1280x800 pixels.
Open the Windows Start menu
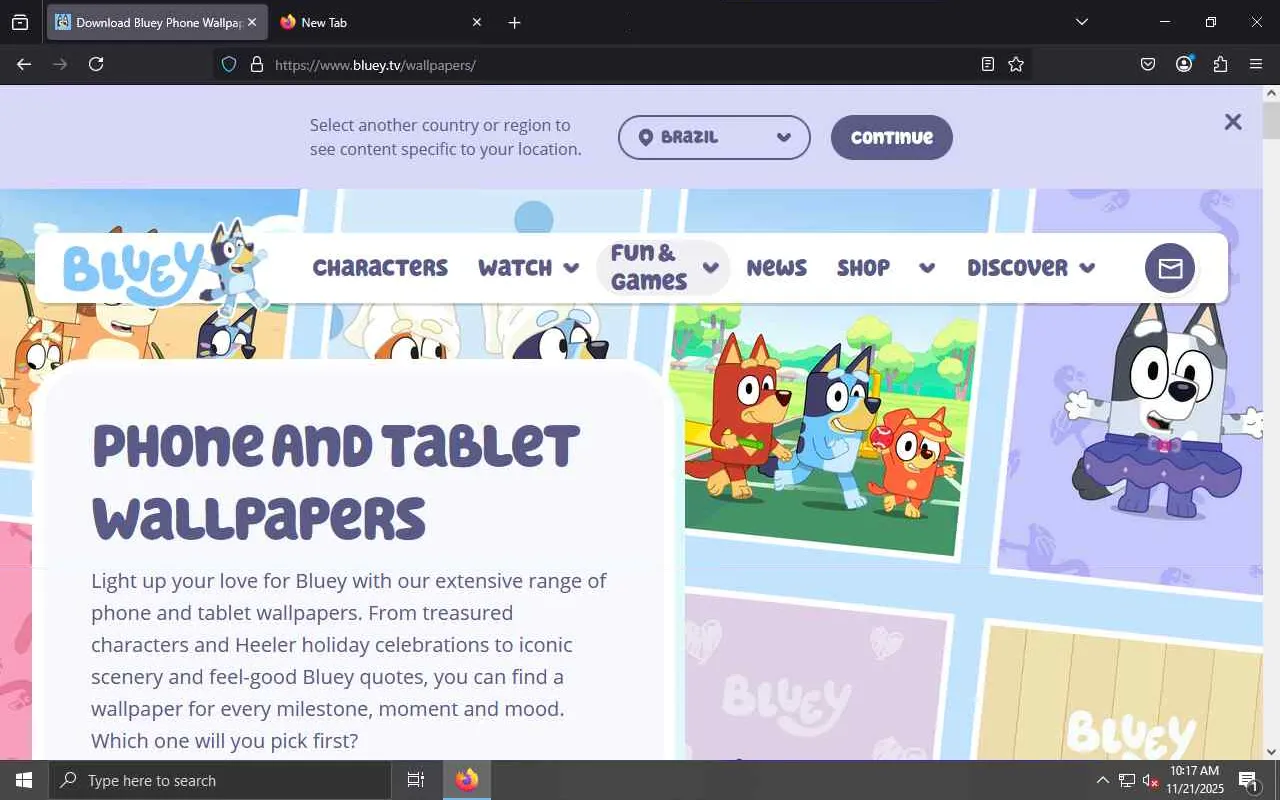click(x=24, y=780)
